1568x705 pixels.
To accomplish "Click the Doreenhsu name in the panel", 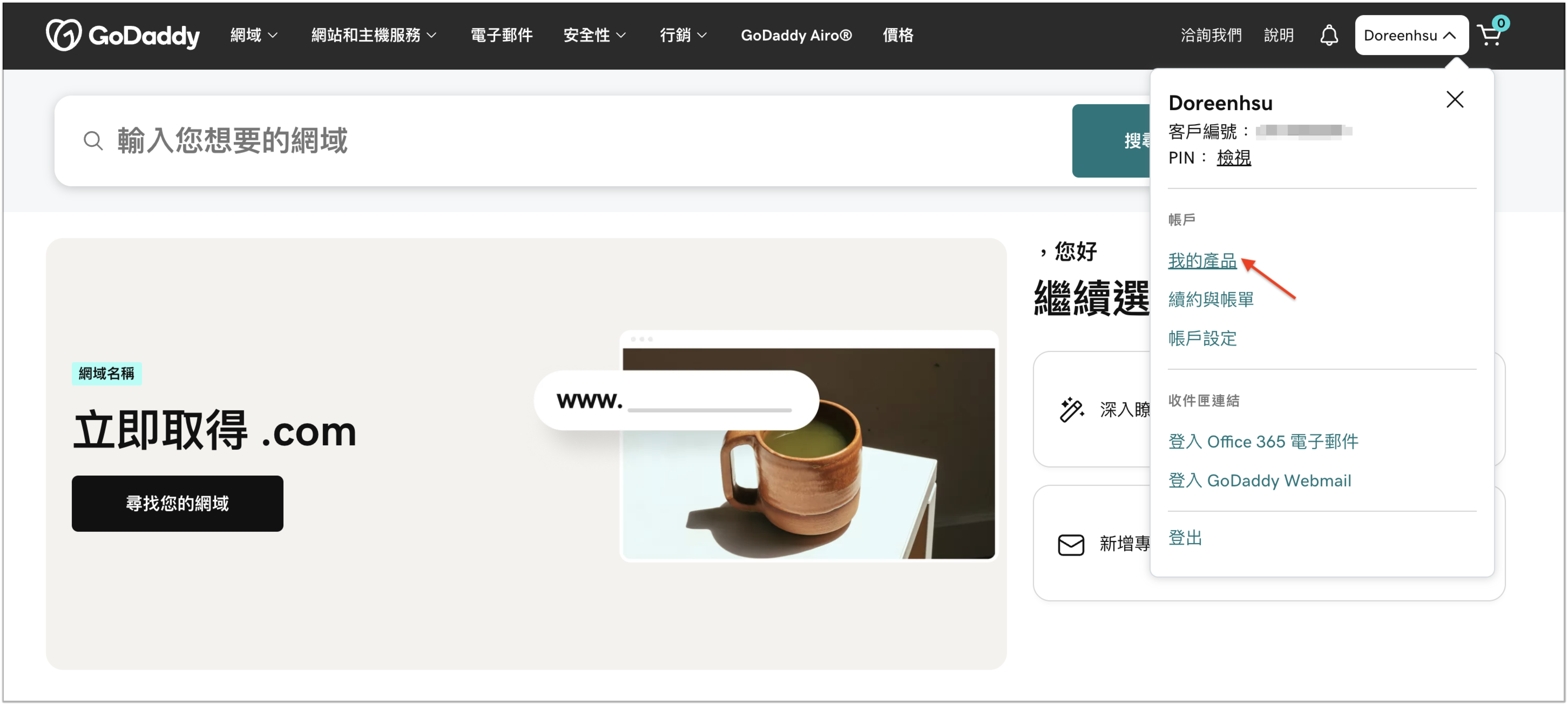I will [x=1221, y=103].
